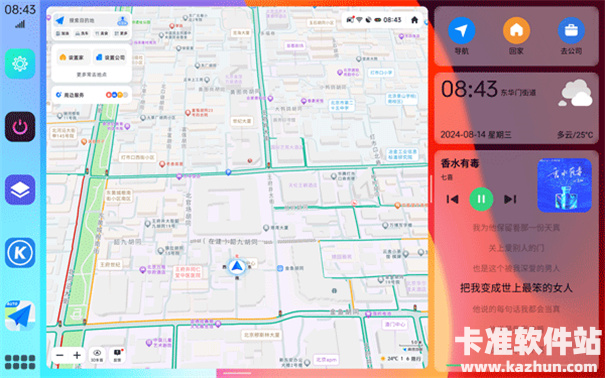Open the user profile avatar in search bar

pos(122,21)
